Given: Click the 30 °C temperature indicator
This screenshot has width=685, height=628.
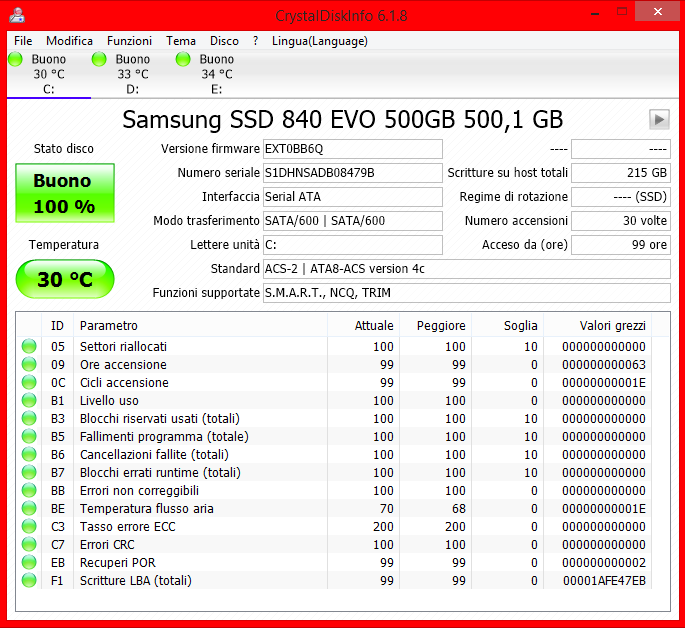Looking at the screenshot, I should coord(65,279).
